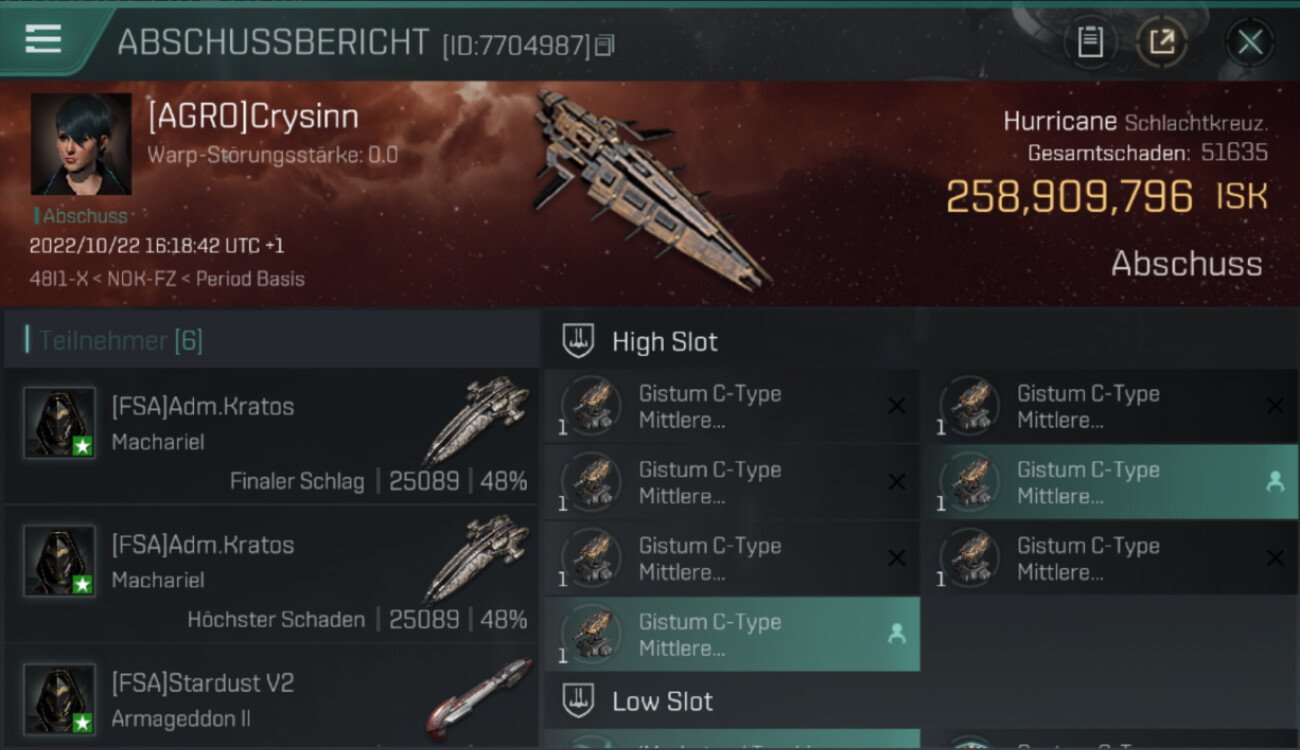Viewport: 1300px width, 750px height.
Task: Click person icon on highlighted left-column module
Action: point(896,634)
